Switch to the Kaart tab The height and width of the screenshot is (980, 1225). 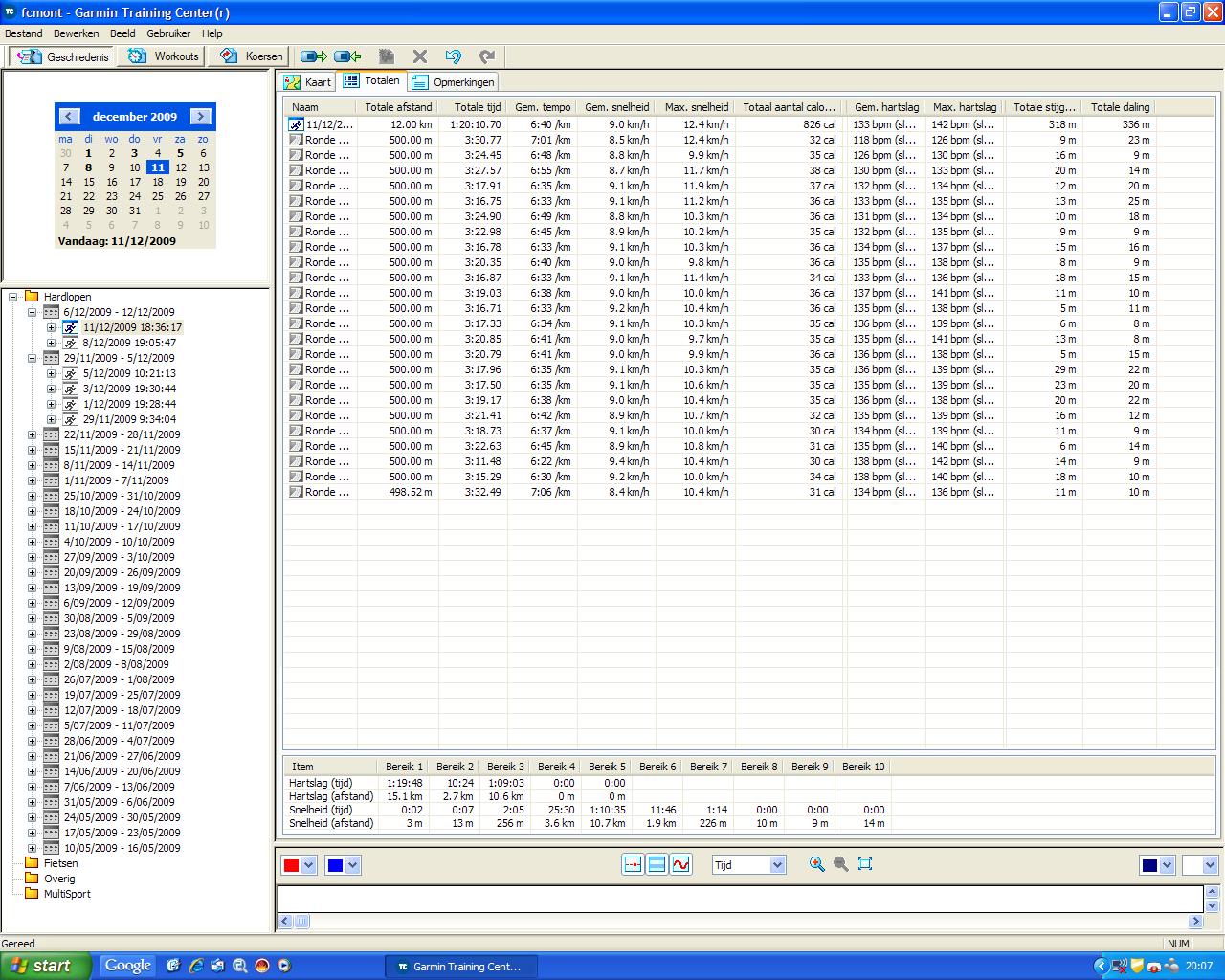click(307, 82)
